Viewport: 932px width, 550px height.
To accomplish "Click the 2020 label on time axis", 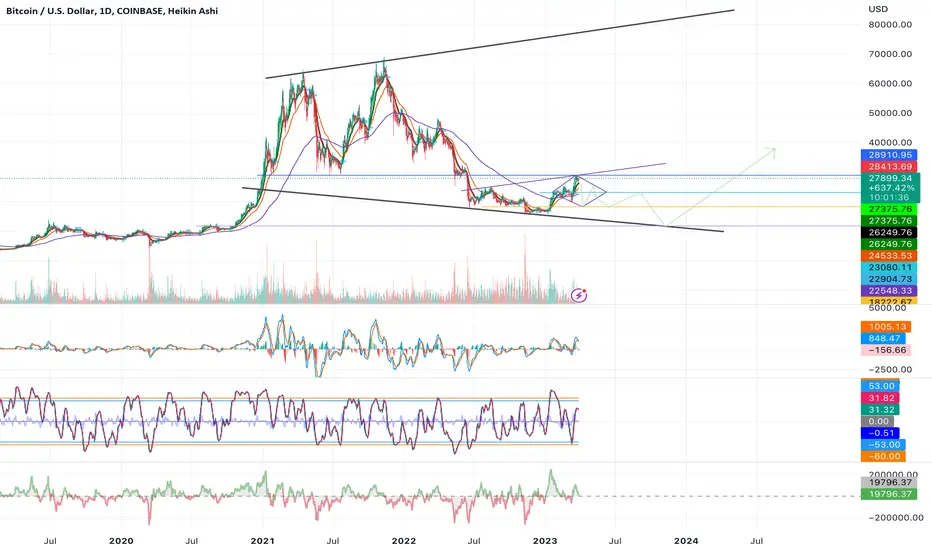I will pyautogui.click(x=121, y=540).
